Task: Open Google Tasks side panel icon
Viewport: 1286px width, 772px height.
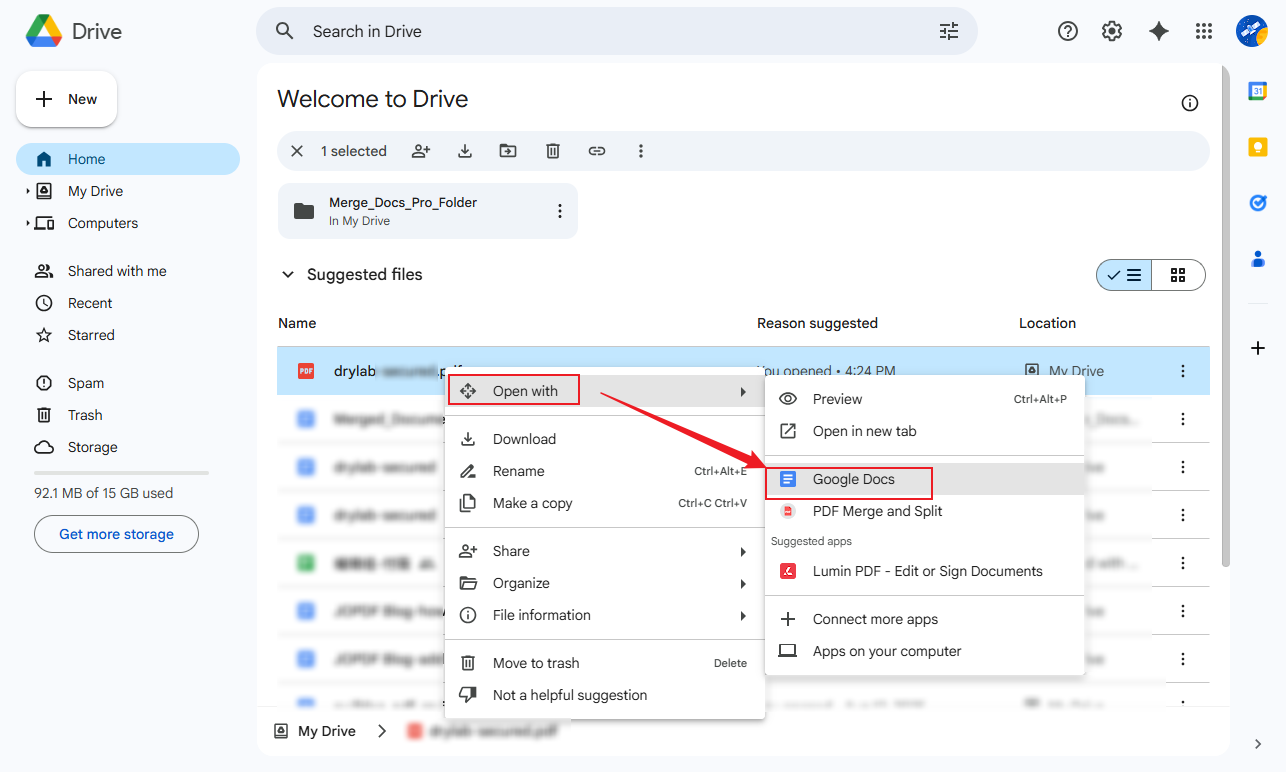Action: 1258,203
